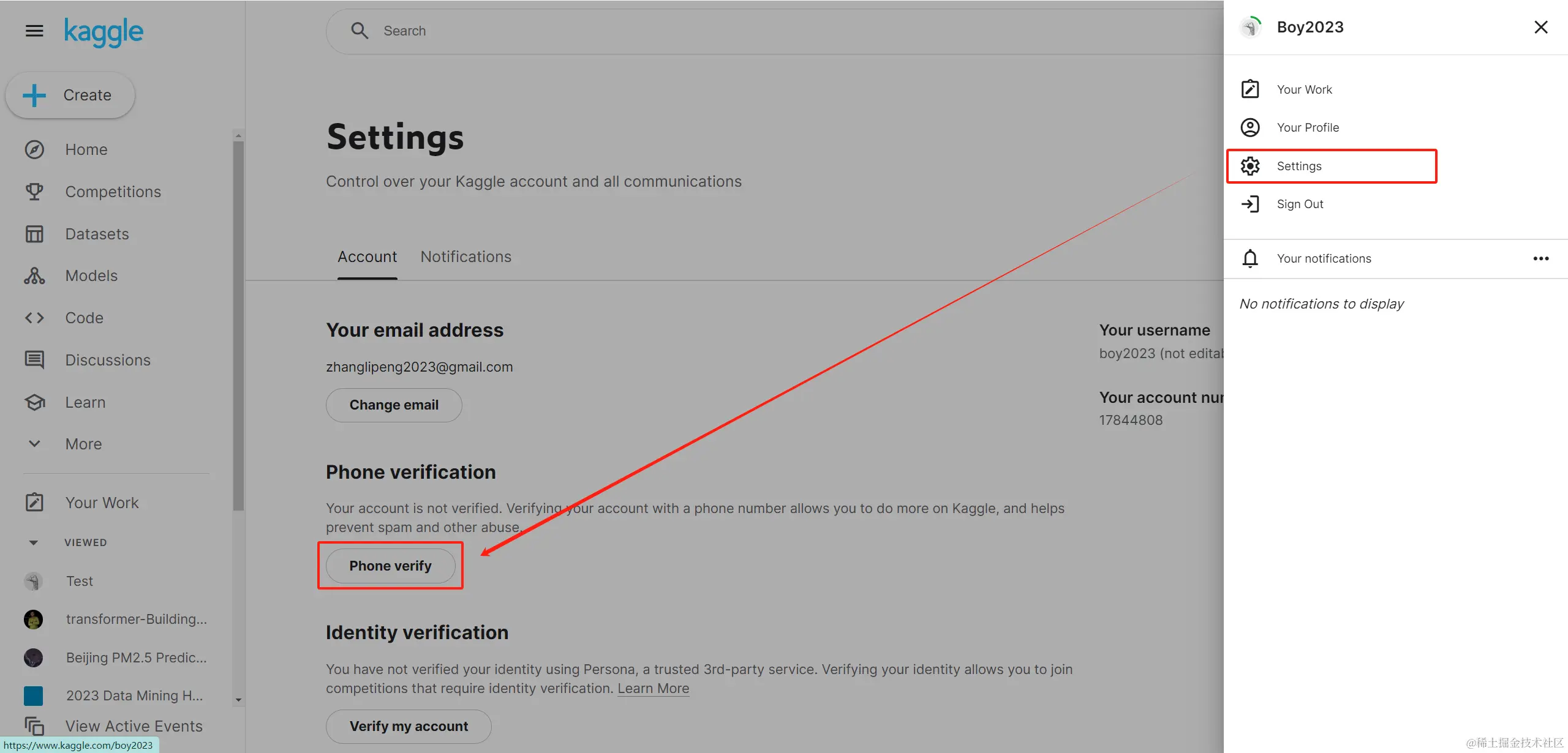
Task: Follow the Learn More link
Action: pyautogui.click(x=653, y=689)
